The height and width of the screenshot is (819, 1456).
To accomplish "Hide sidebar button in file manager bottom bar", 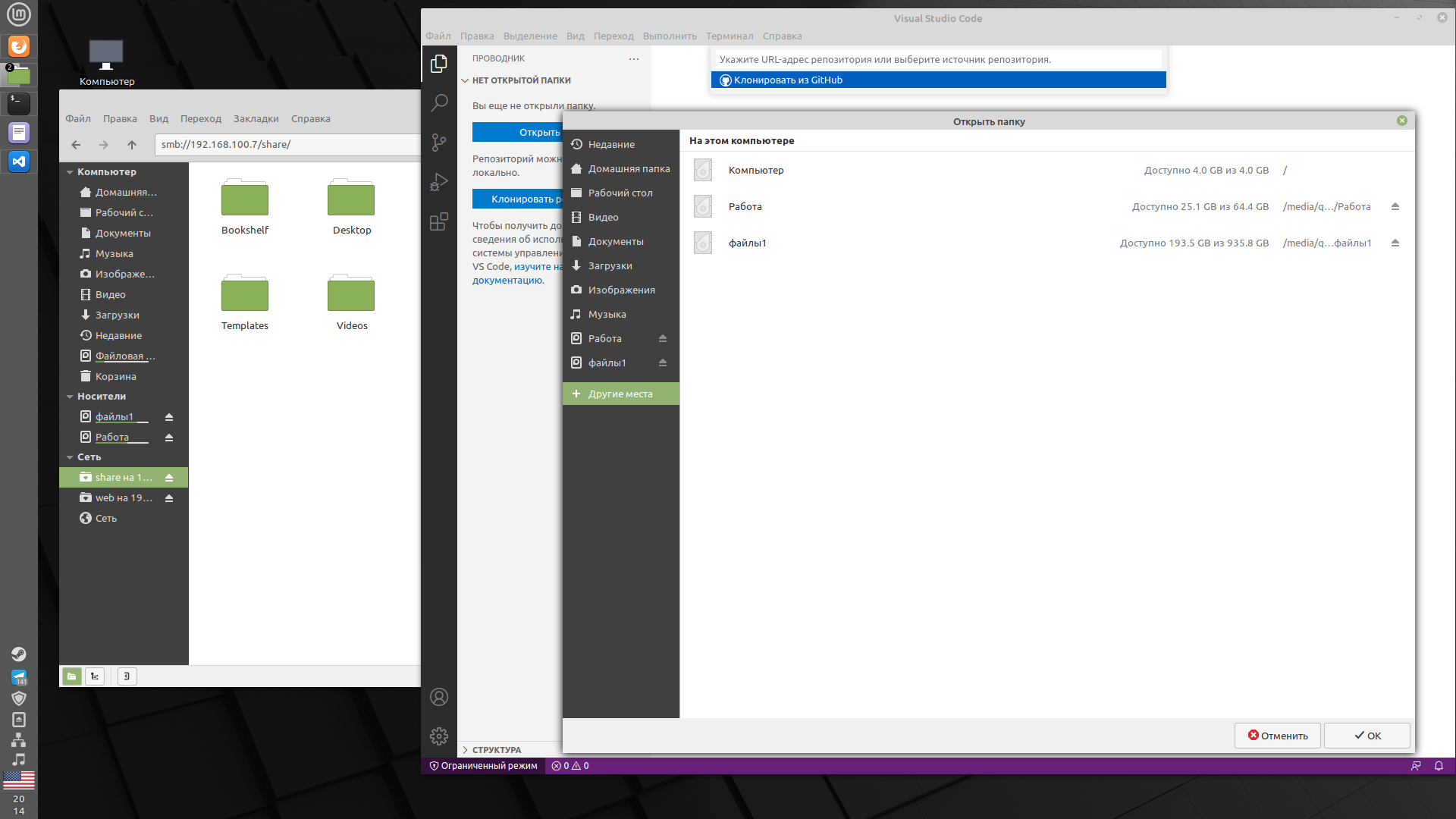I will 127,676.
